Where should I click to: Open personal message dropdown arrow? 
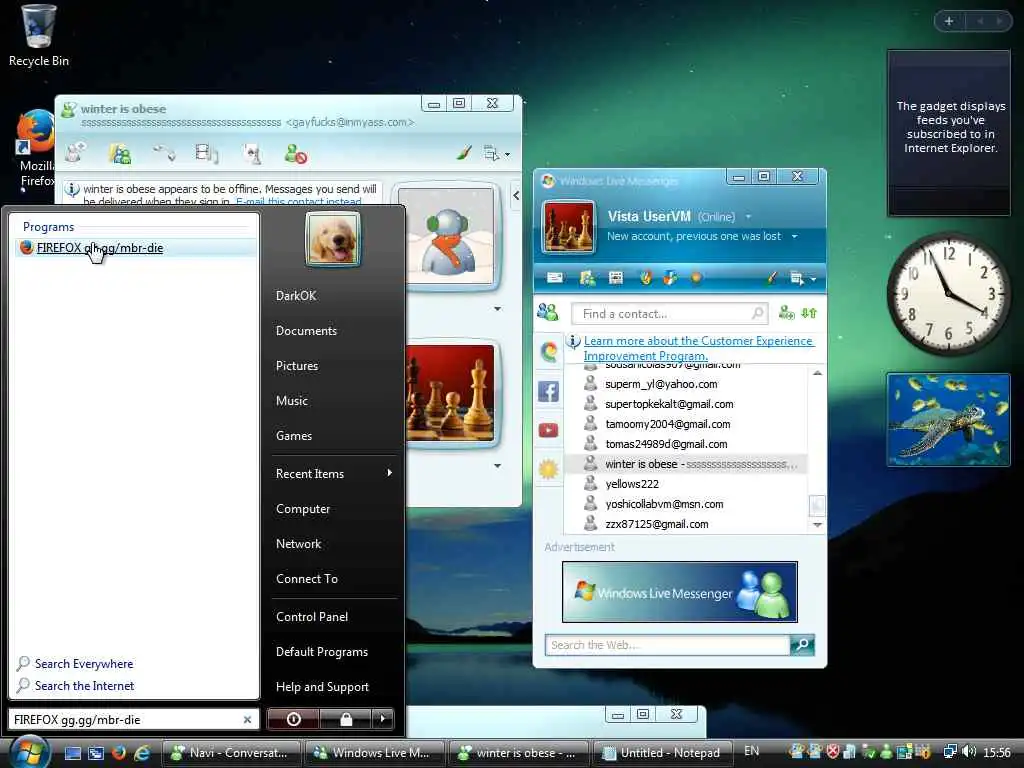pos(794,236)
